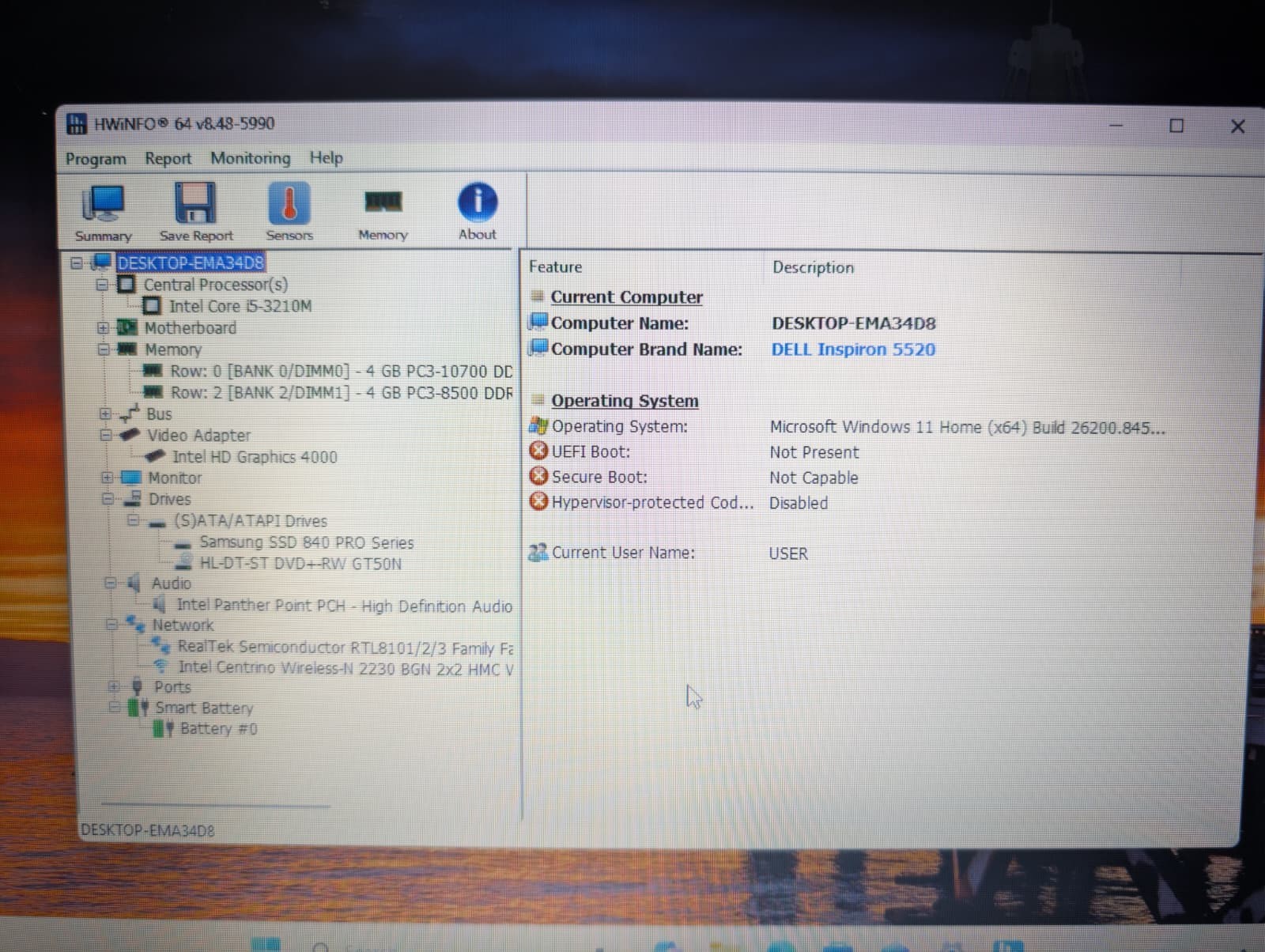The image size is (1265, 952).
Task: Open the Program menu
Action: (x=96, y=159)
